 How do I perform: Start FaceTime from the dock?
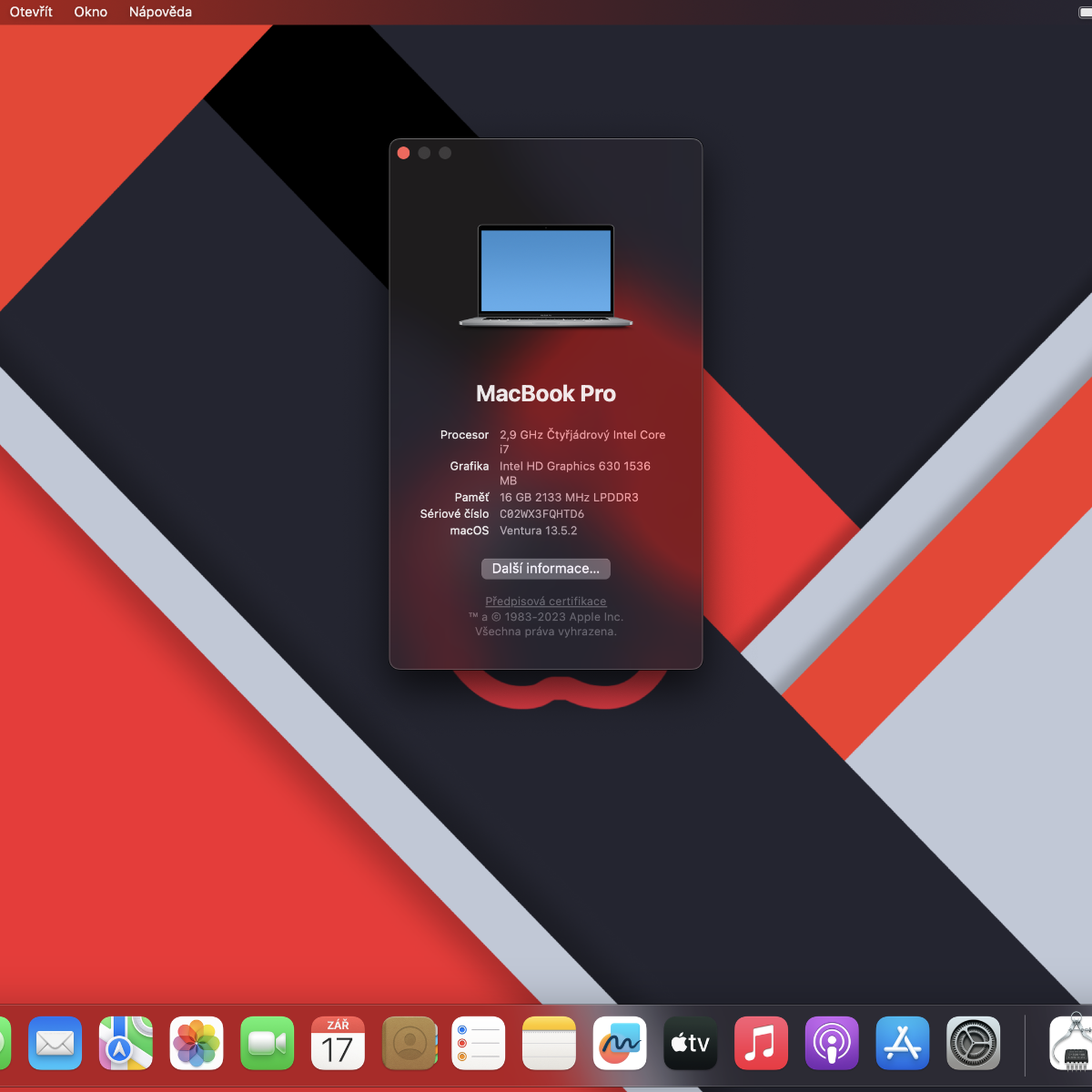pos(268,1043)
